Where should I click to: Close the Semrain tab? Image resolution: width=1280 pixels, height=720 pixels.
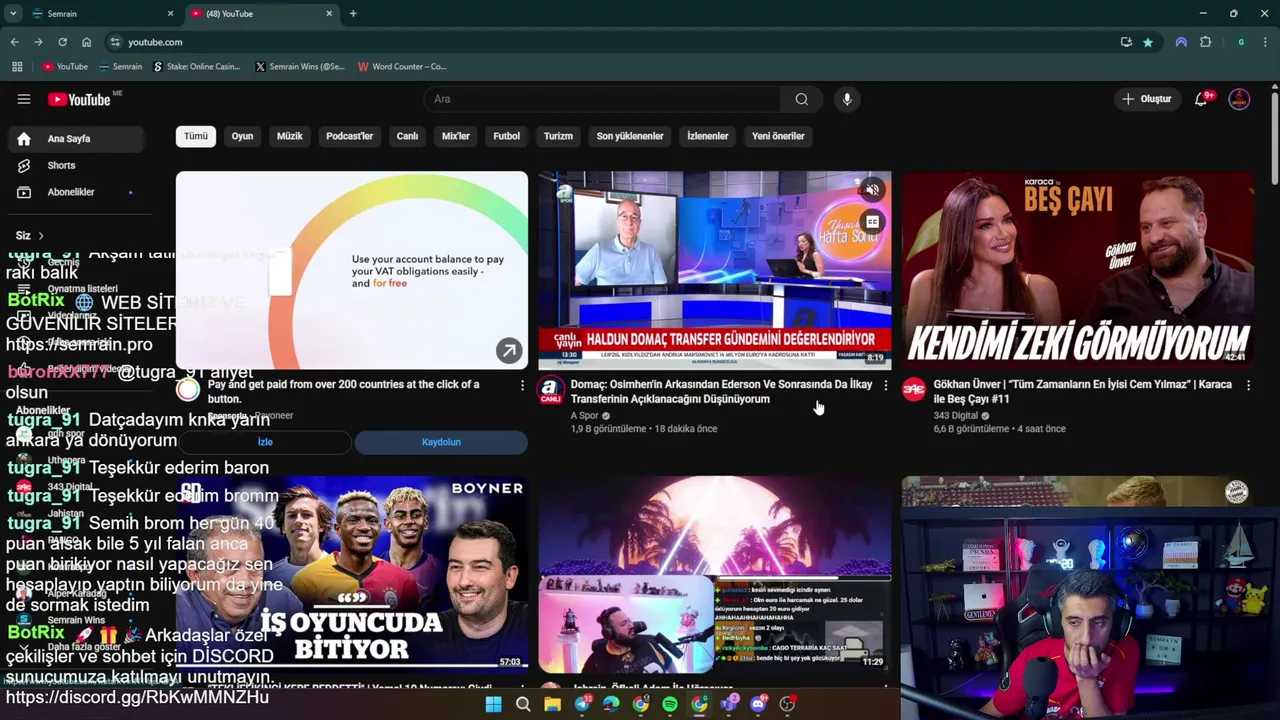click(x=170, y=14)
